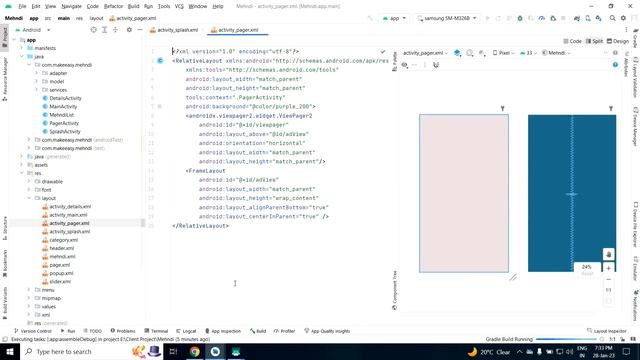Expand the drawable folder
Viewport: 640px width, 360px height.
29,181
